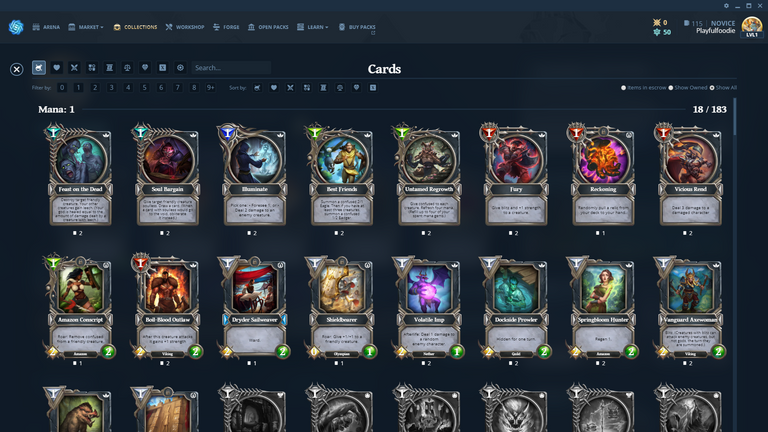
Task: Sort by the heart icon
Action: tap(274, 88)
